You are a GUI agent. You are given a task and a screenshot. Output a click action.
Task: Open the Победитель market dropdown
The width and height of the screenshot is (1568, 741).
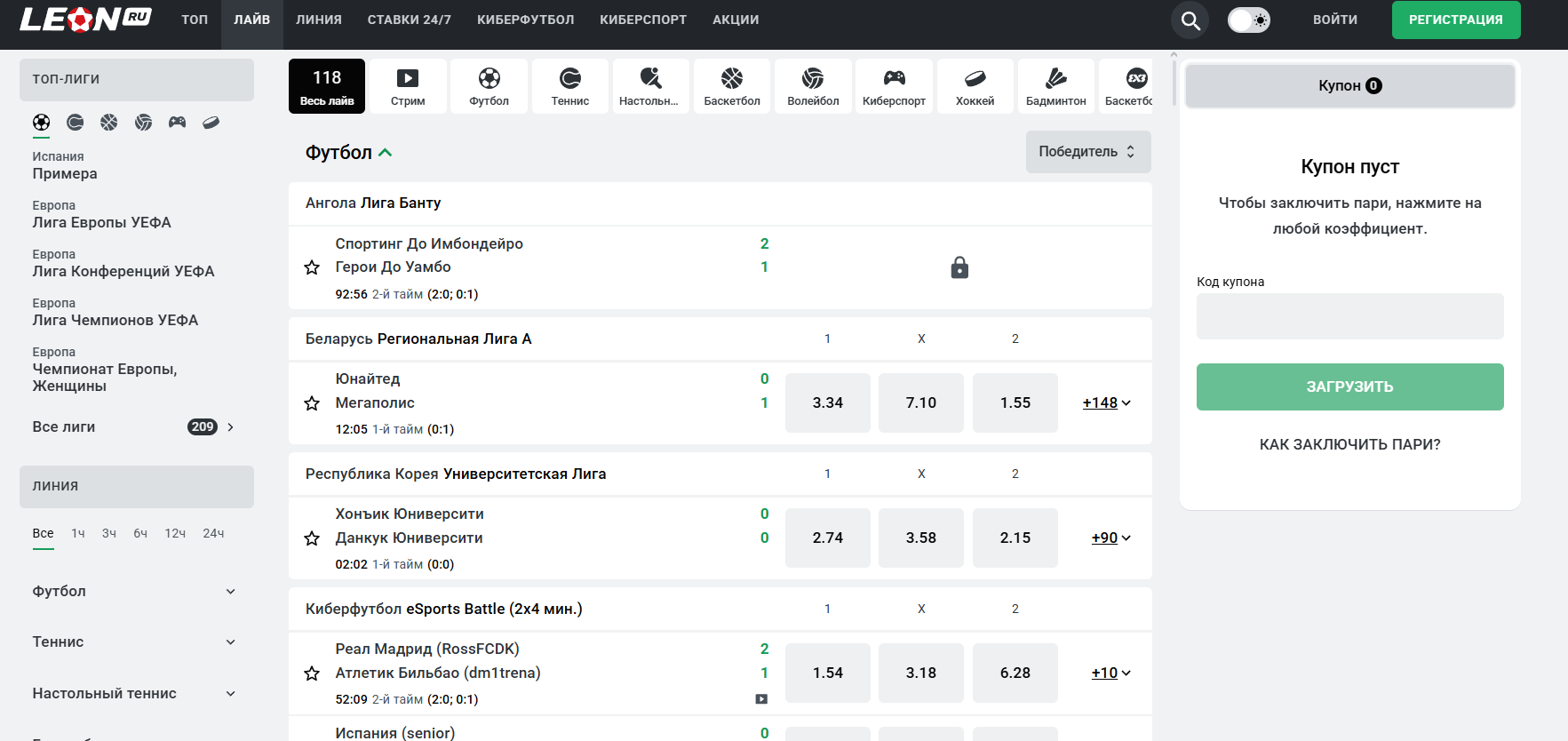coord(1088,152)
